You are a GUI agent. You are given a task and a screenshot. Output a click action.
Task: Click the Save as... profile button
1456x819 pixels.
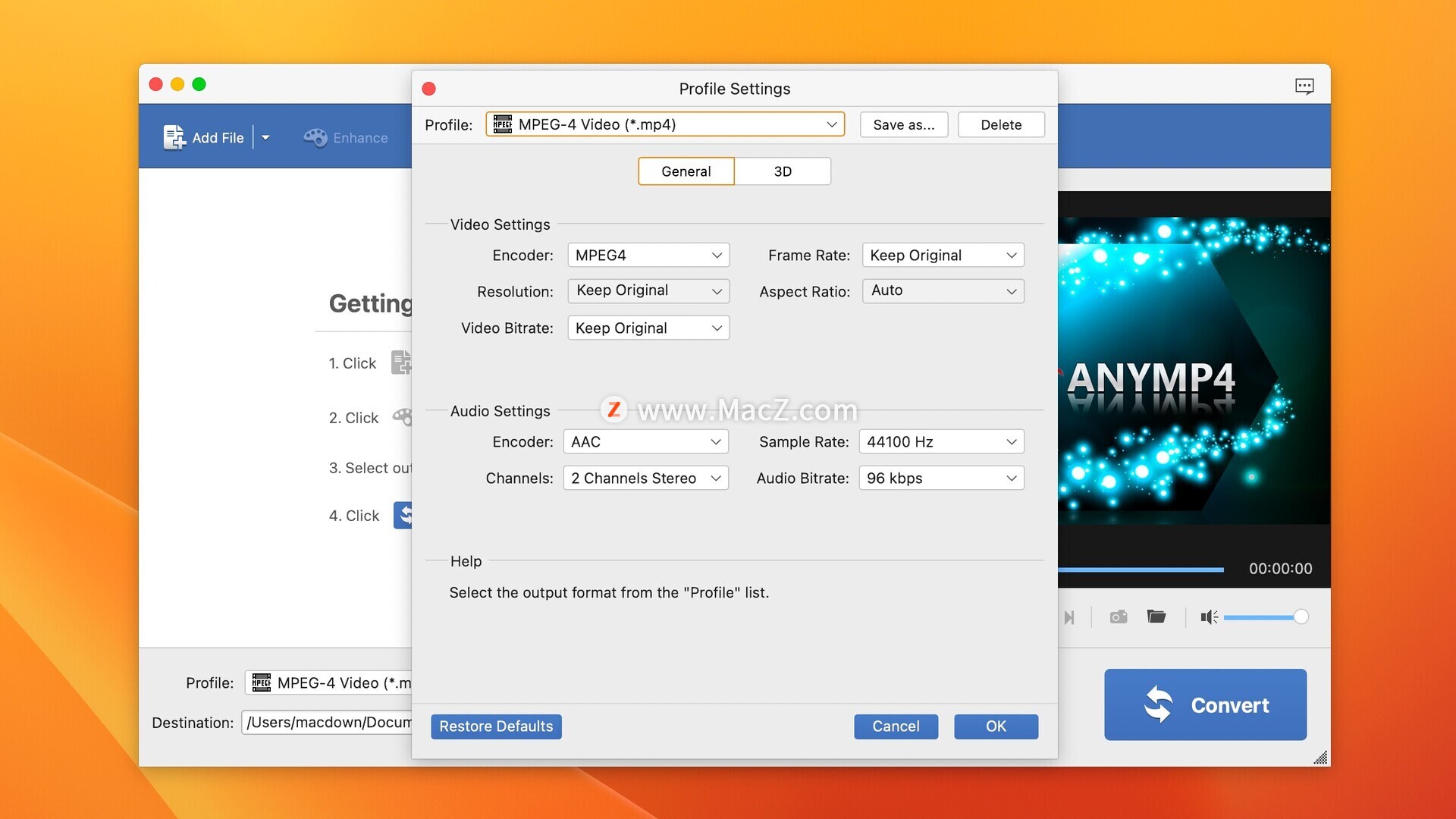(902, 124)
